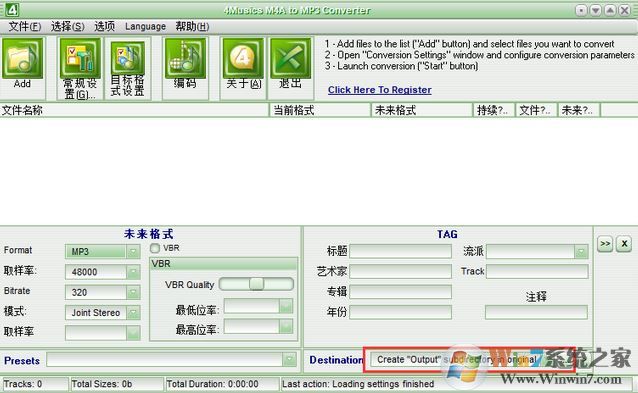Open the 最高位率 dropdown
Image resolution: width=638 pixels, height=393 pixels.
click(x=286, y=326)
